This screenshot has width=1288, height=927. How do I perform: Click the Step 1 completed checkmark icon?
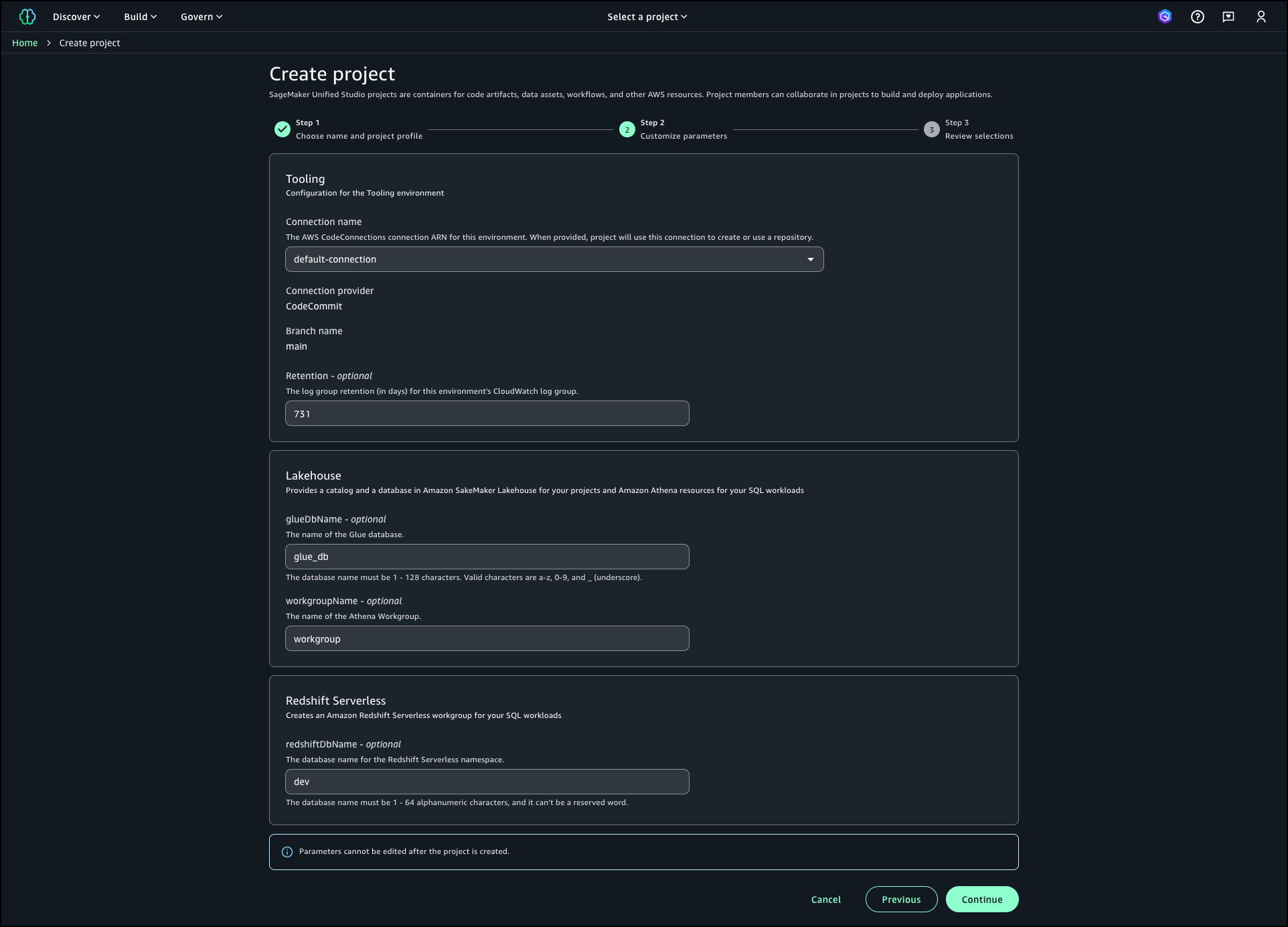point(283,129)
